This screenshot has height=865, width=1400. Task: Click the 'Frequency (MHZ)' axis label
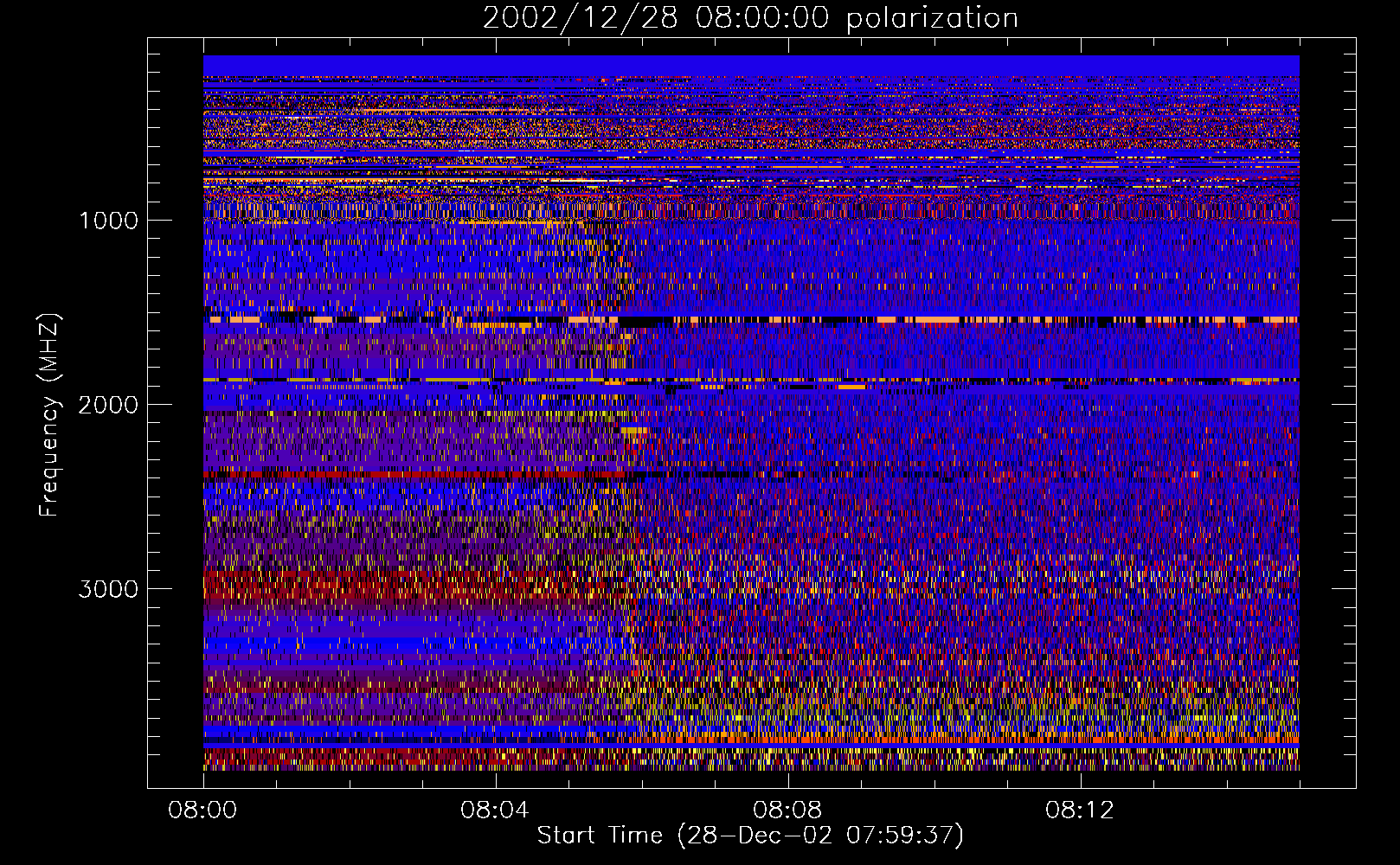(49, 415)
